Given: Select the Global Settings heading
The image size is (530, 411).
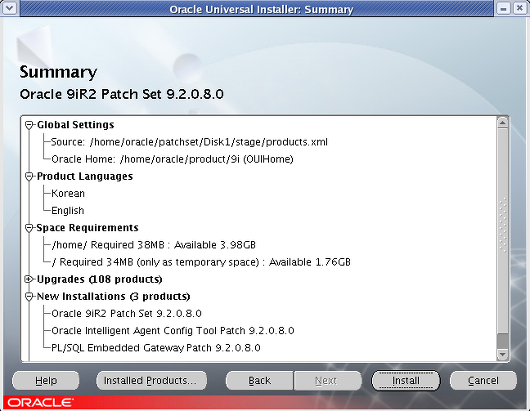Looking at the screenshot, I should tap(75, 125).
